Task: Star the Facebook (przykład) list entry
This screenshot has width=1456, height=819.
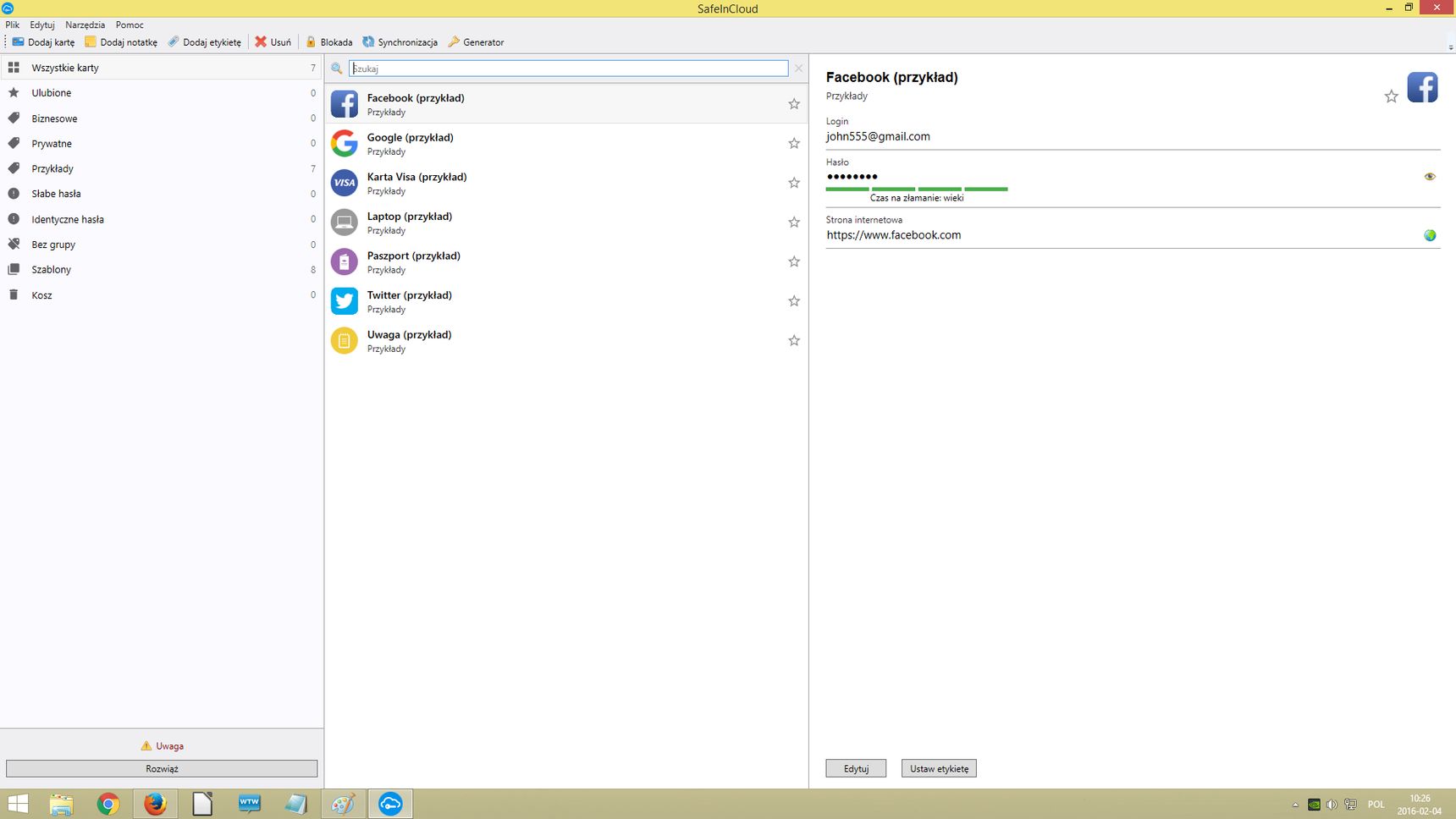Action: [x=794, y=104]
